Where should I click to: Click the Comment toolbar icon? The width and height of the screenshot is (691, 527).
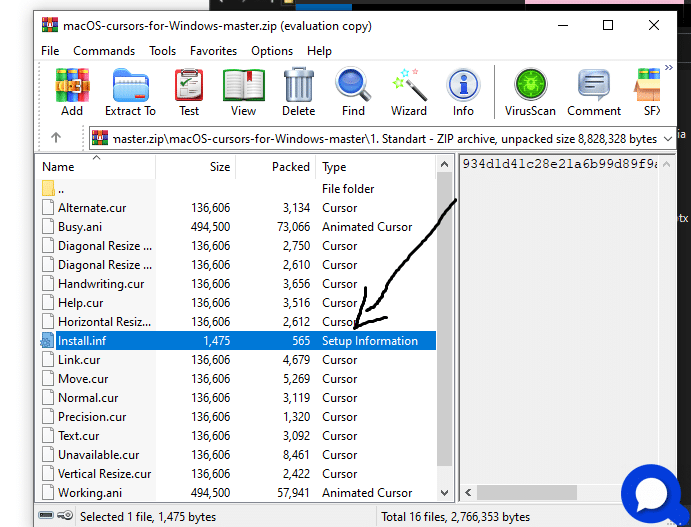(594, 92)
